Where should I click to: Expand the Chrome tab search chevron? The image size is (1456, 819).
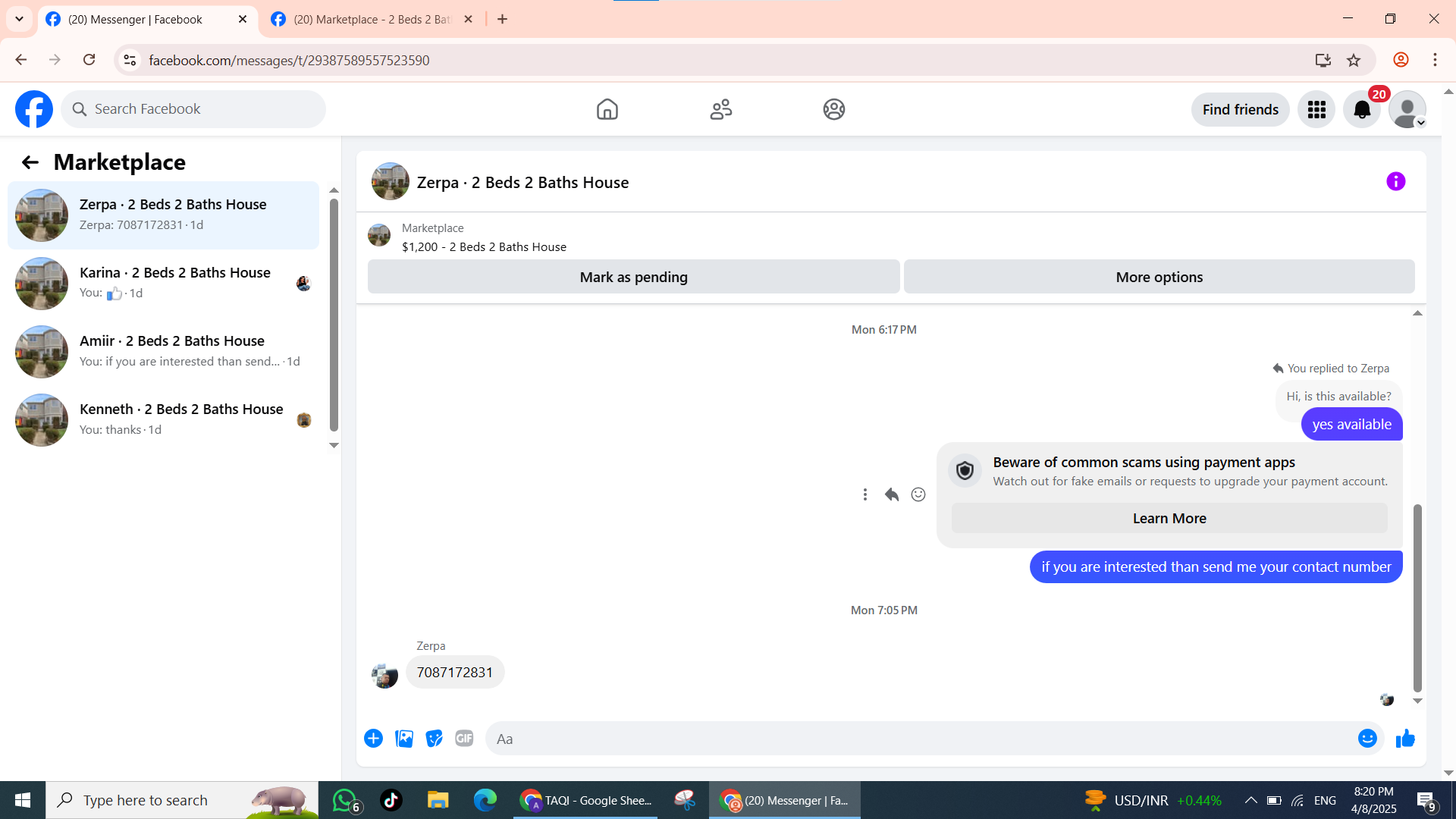pos(19,19)
